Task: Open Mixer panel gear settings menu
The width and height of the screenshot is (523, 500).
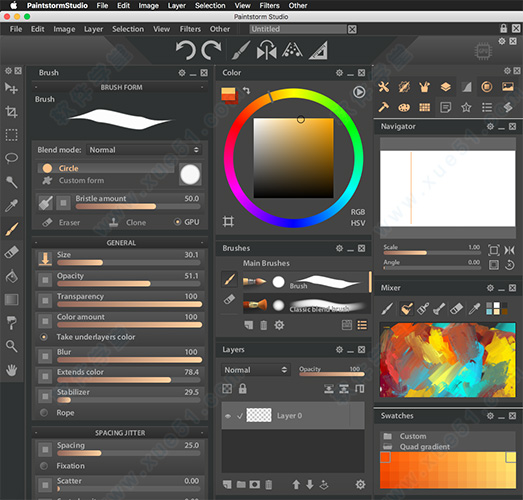Action: click(490, 288)
